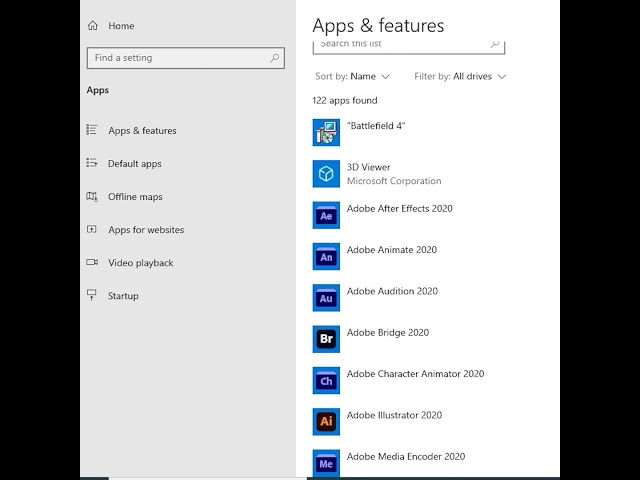
Task: Click the 122 apps found text
Action: (344, 100)
